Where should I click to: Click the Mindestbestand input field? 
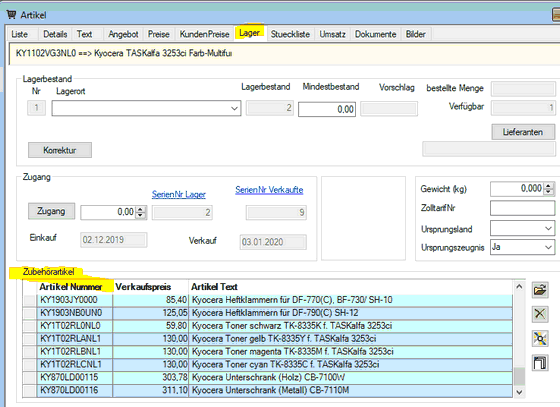[x=327, y=109]
